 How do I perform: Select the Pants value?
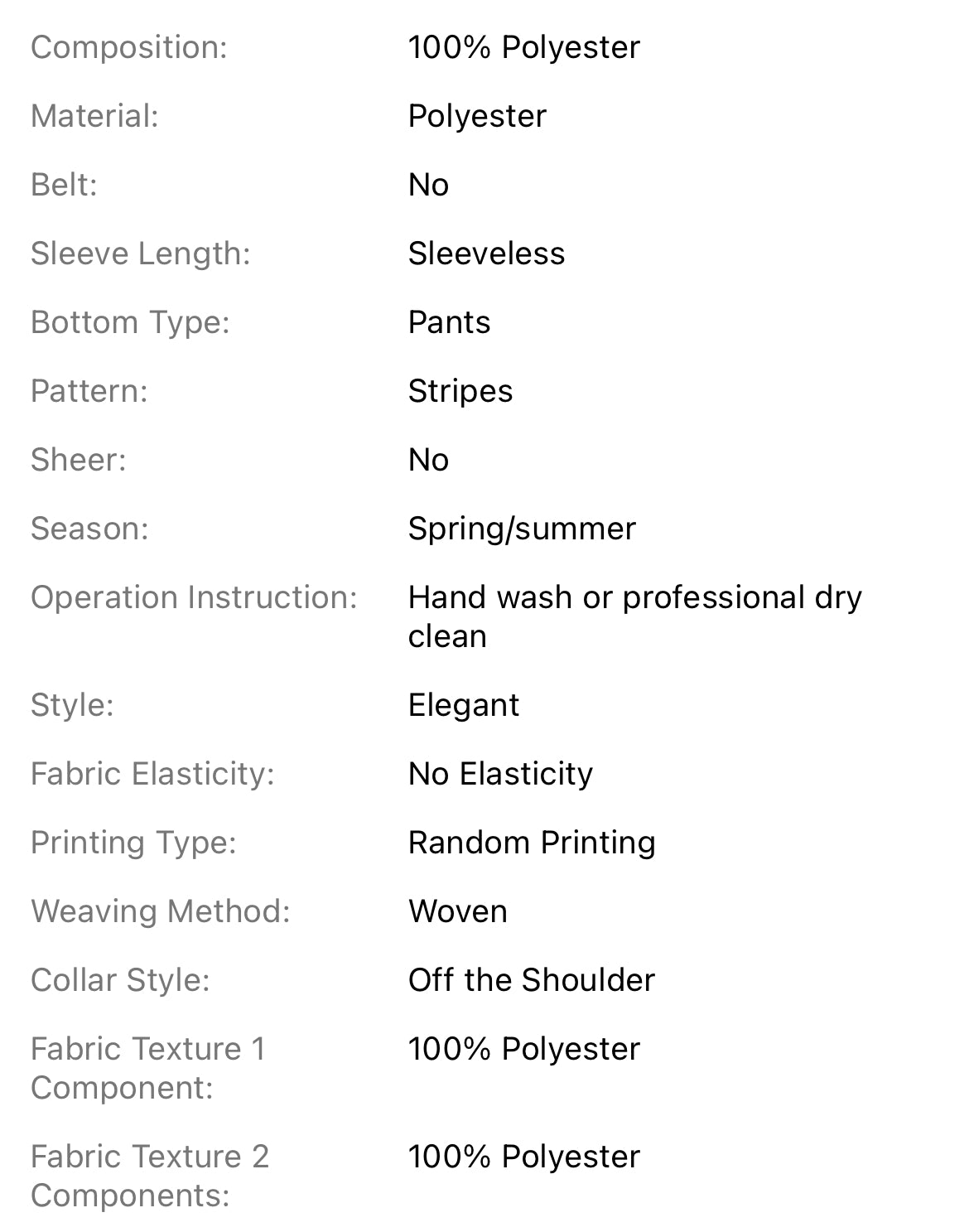(449, 322)
